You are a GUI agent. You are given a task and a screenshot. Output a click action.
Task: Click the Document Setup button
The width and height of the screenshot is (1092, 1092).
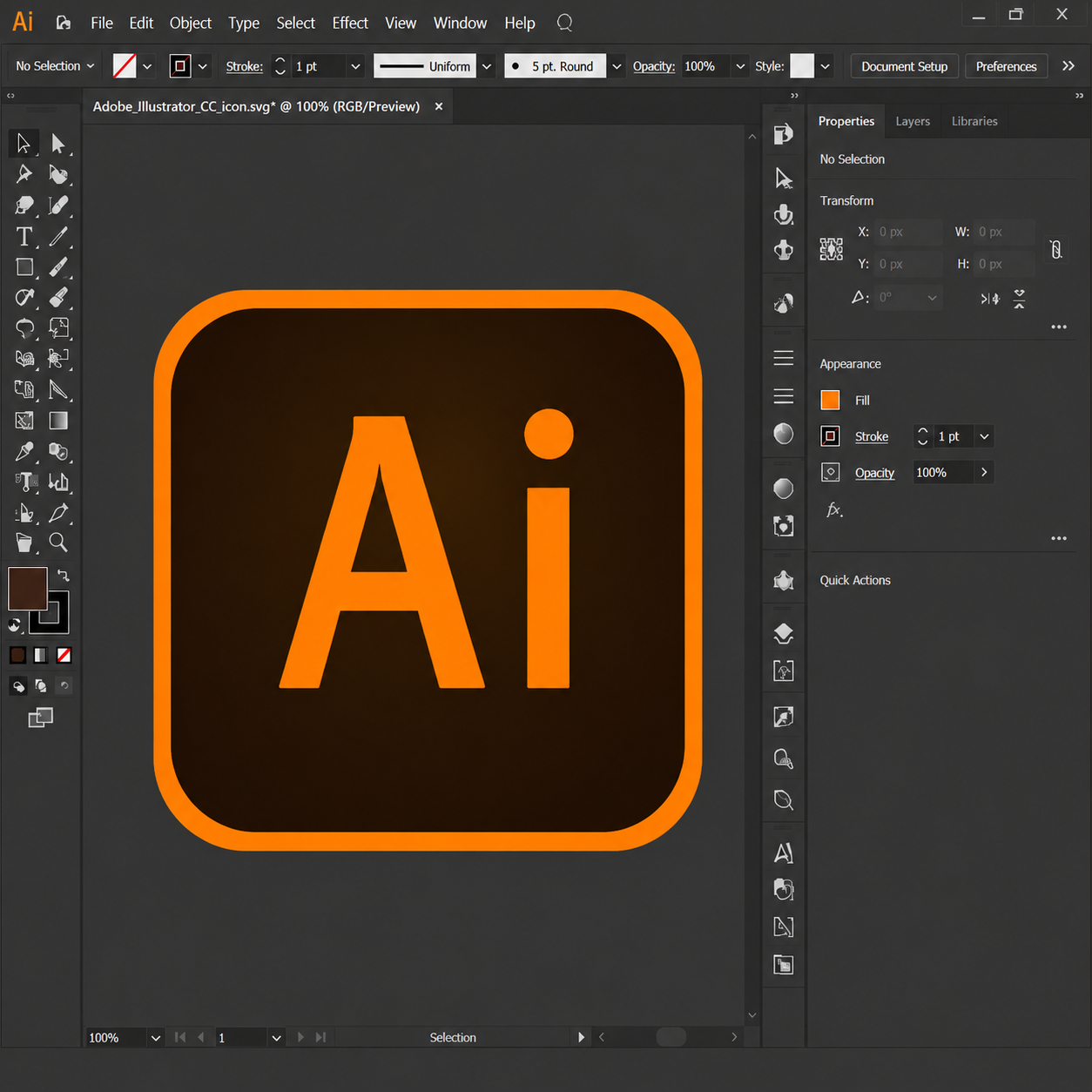[x=904, y=66]
